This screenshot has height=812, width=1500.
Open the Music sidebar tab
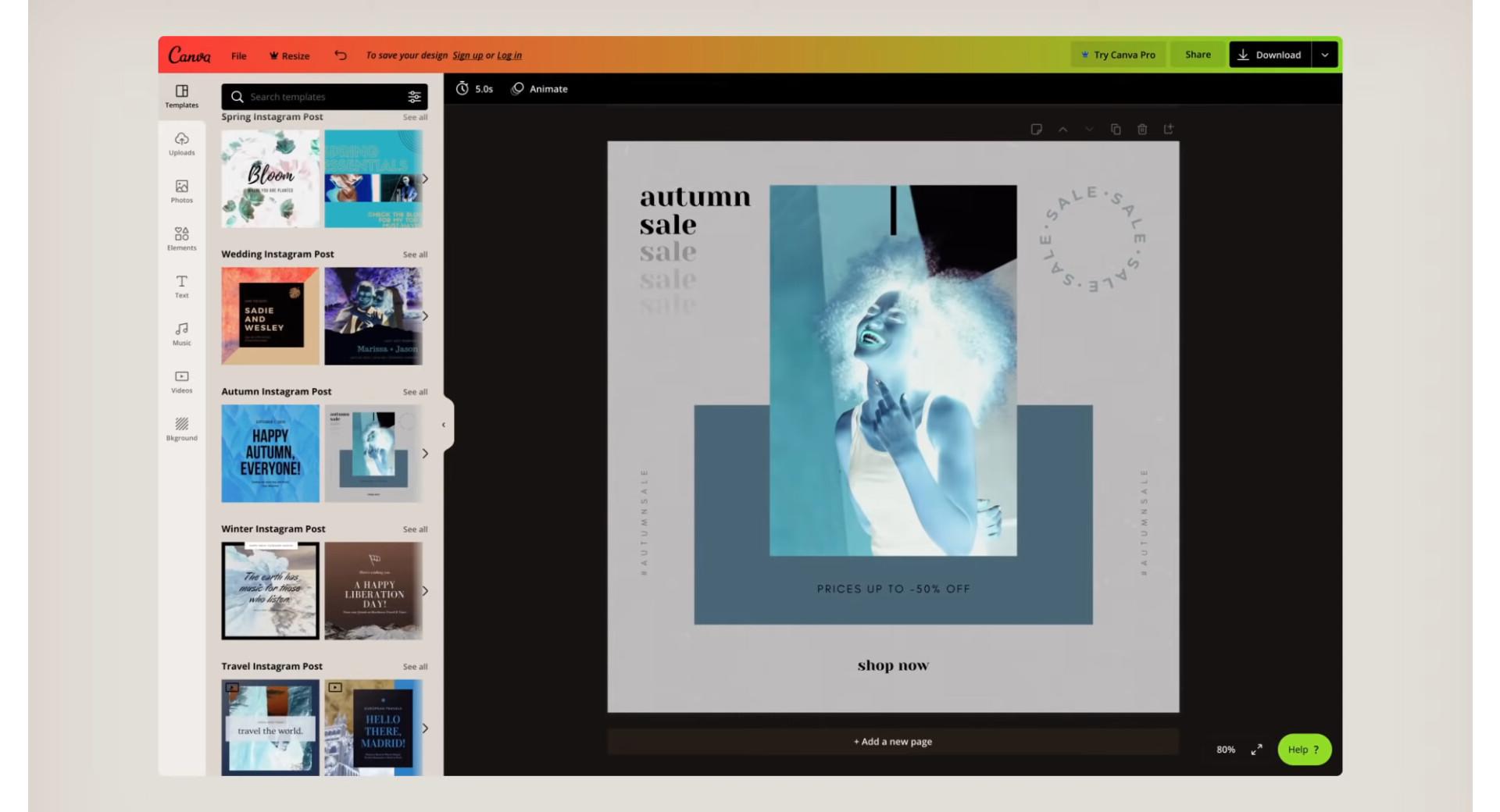click(x=181, y=334)
